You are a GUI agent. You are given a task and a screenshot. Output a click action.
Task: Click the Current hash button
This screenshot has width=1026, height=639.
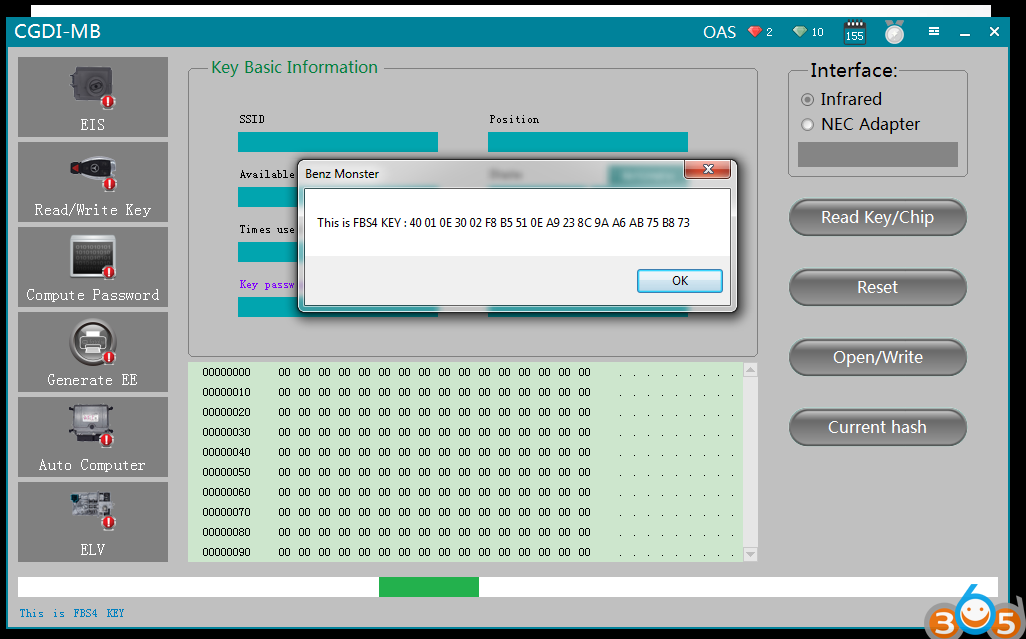pos(877,427)
